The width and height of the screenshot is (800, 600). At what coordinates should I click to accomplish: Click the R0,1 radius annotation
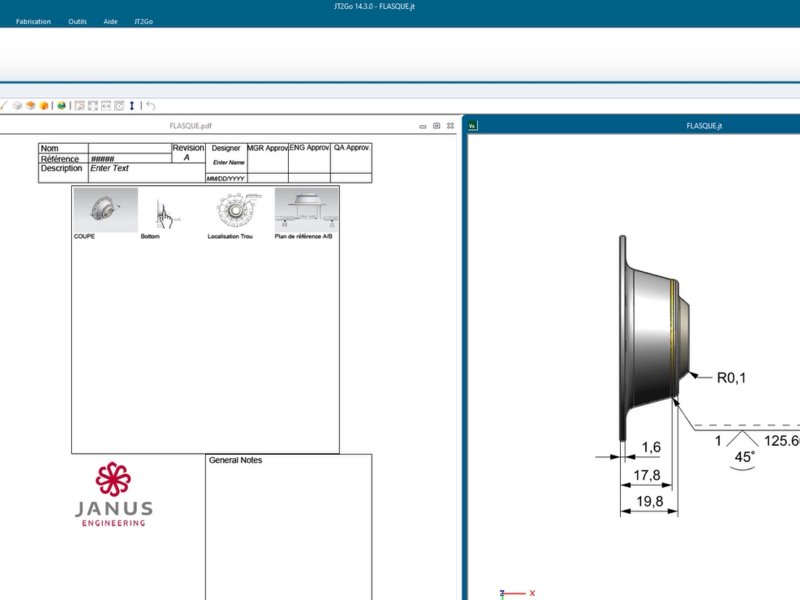(731, 378)
